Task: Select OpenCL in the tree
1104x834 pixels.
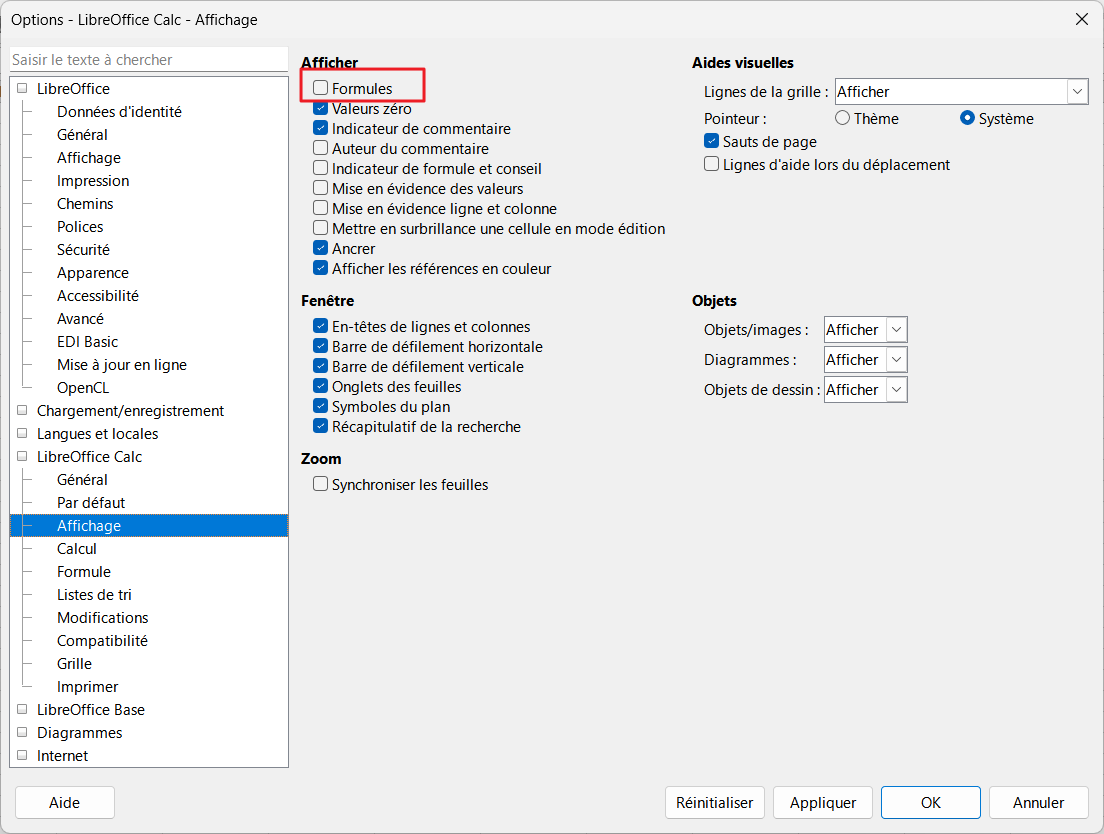Action: click(x=83, y=388)
